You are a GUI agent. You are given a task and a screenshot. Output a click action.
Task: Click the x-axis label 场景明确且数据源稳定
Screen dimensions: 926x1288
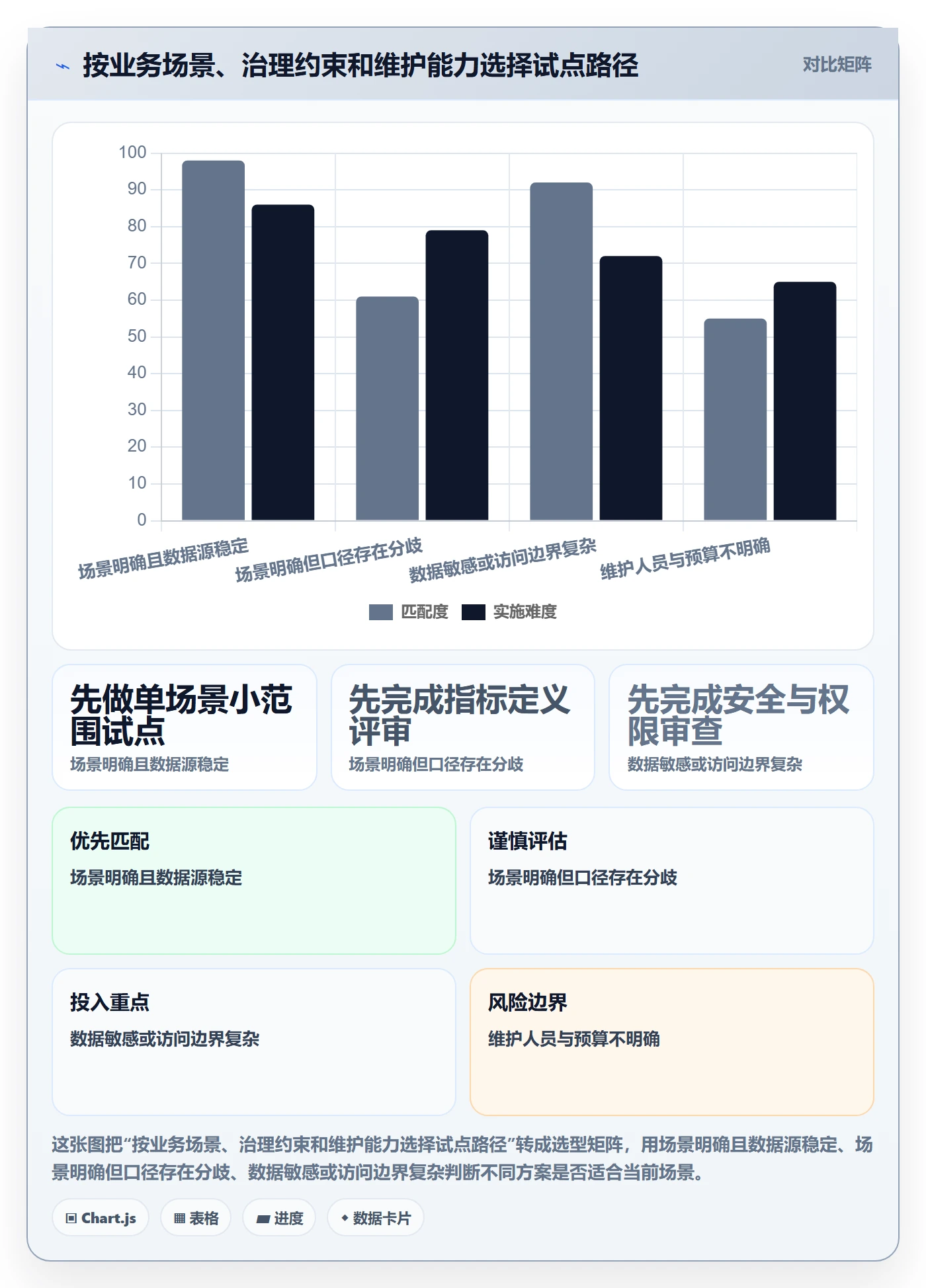pyautogui.click(x=163, y=559)
